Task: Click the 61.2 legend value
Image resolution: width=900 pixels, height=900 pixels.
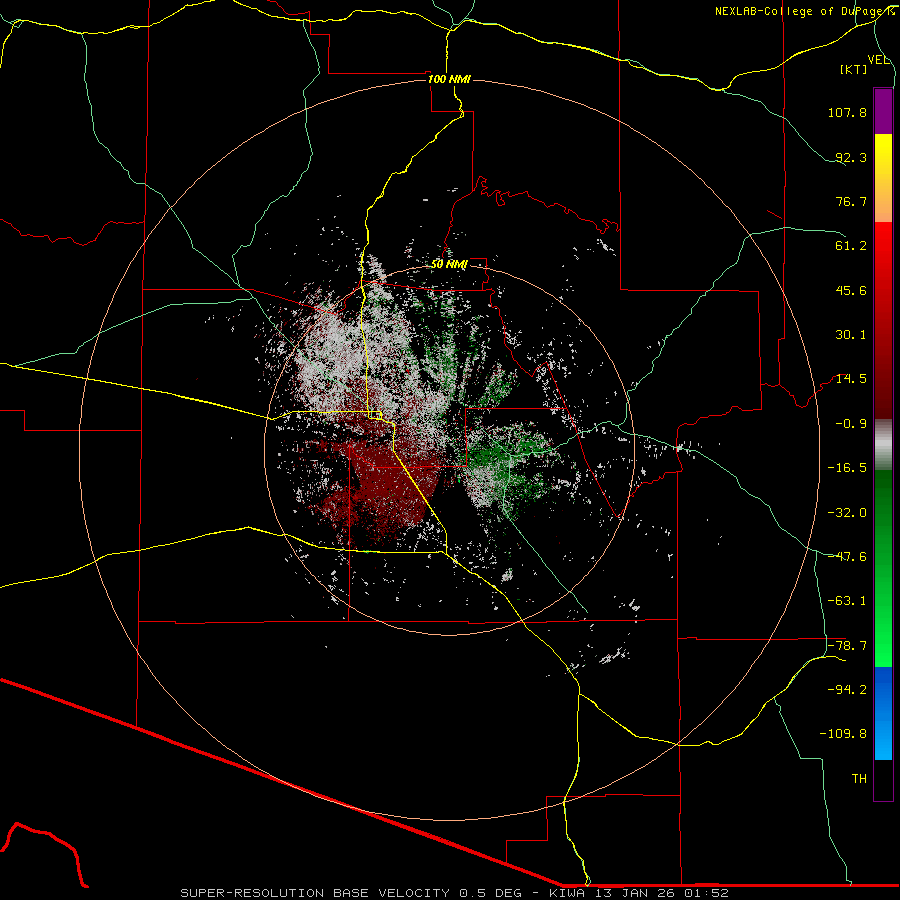Action: point(851,246)
